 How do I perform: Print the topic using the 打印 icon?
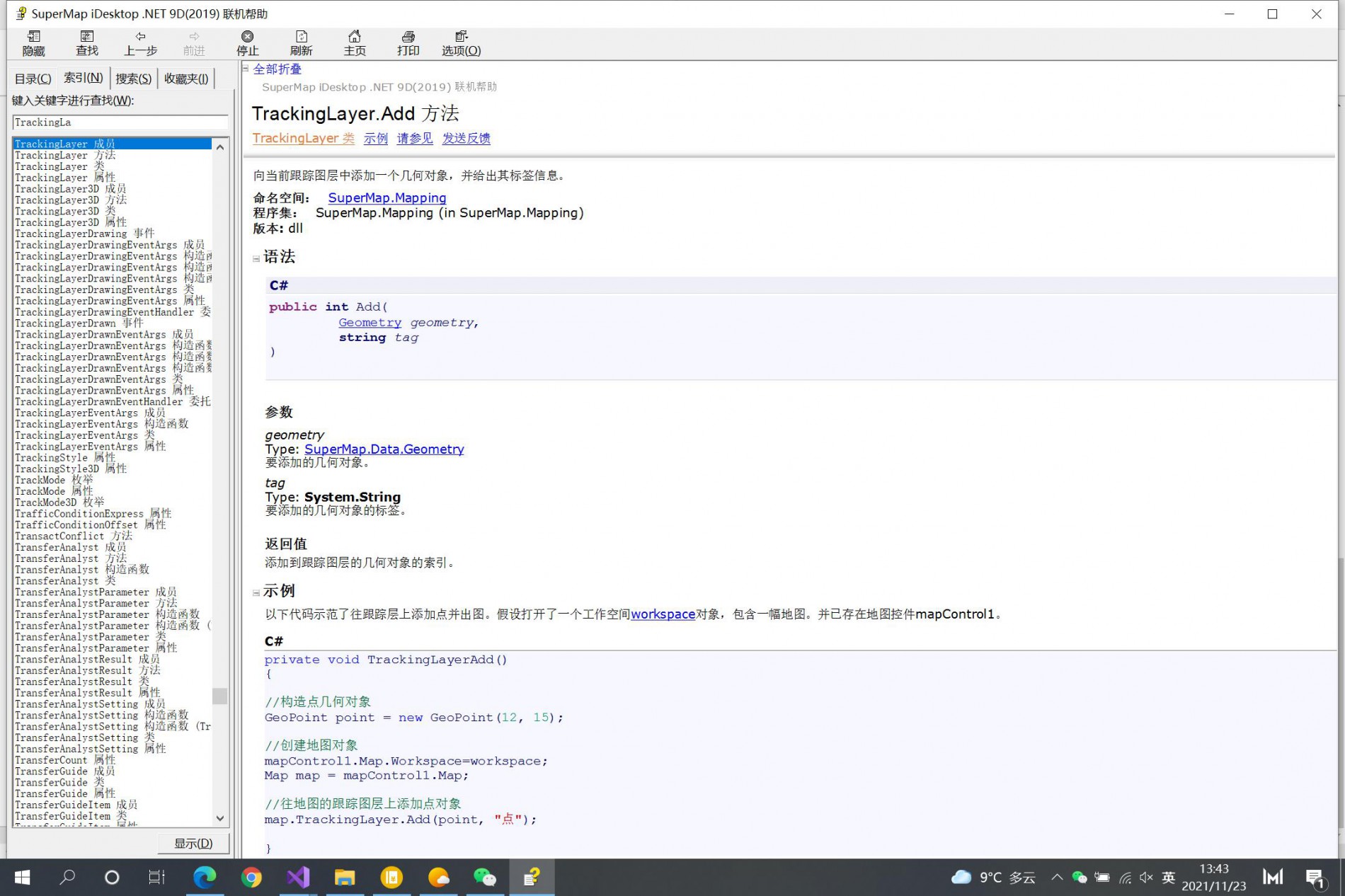point(408,43)
